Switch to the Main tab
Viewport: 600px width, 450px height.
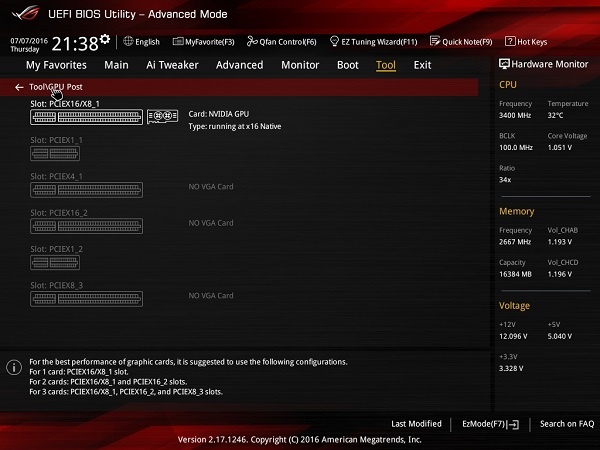pyautogui.click(x=116, y=65)
